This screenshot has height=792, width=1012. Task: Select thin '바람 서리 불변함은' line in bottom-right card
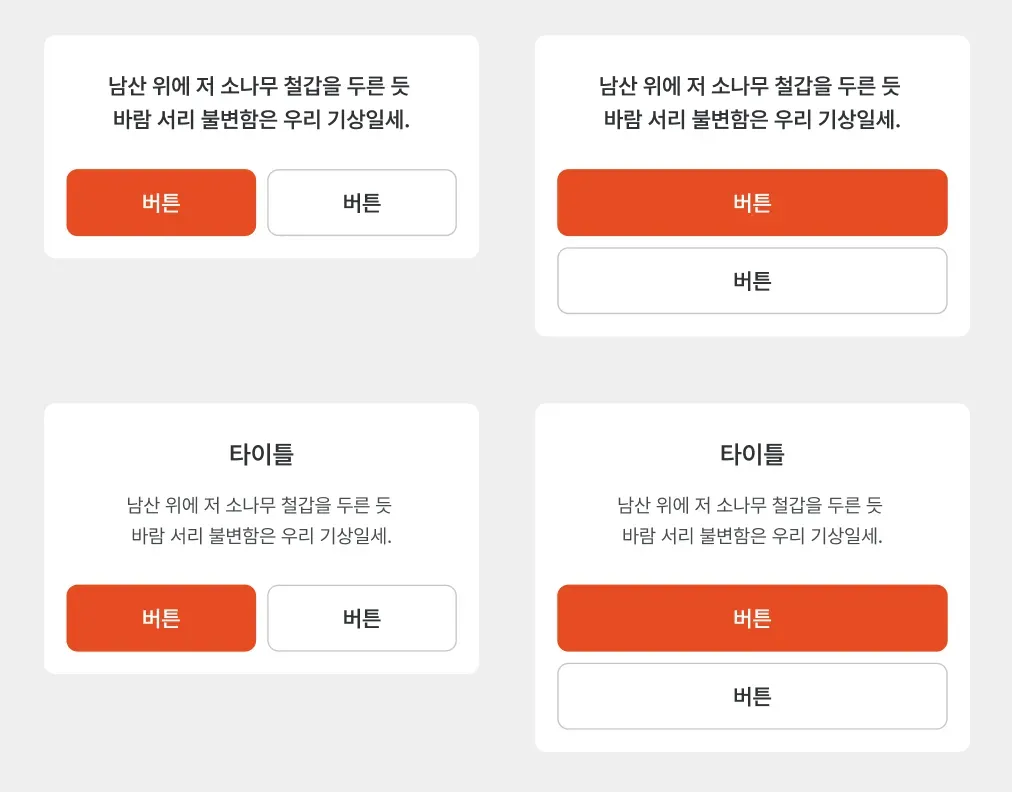(x=752, y=536)
